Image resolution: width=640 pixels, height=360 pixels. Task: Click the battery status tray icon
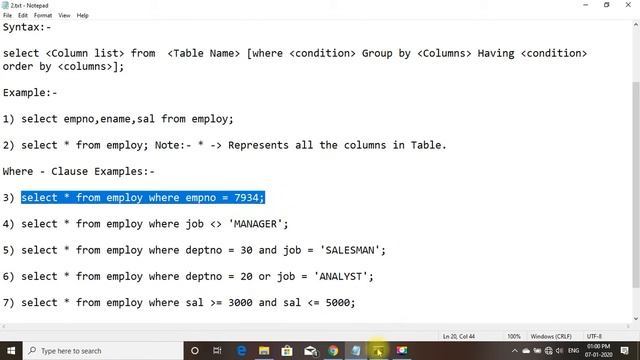click(x=537, y=351)
